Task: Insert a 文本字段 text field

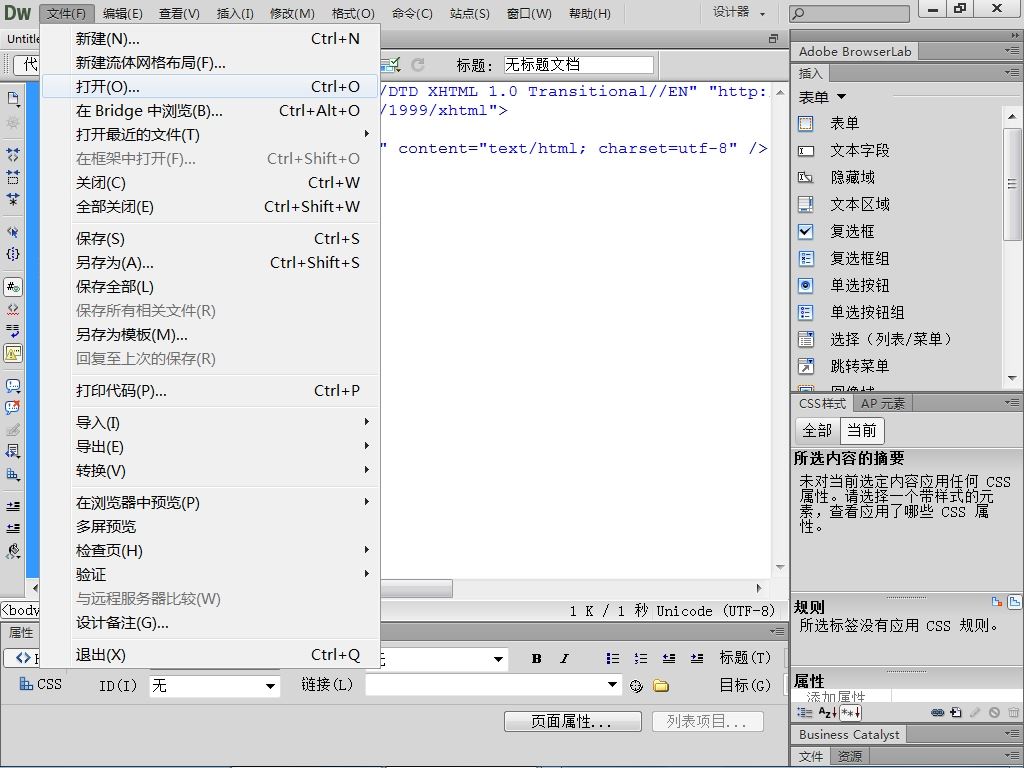Action: (x=843, y=150)
